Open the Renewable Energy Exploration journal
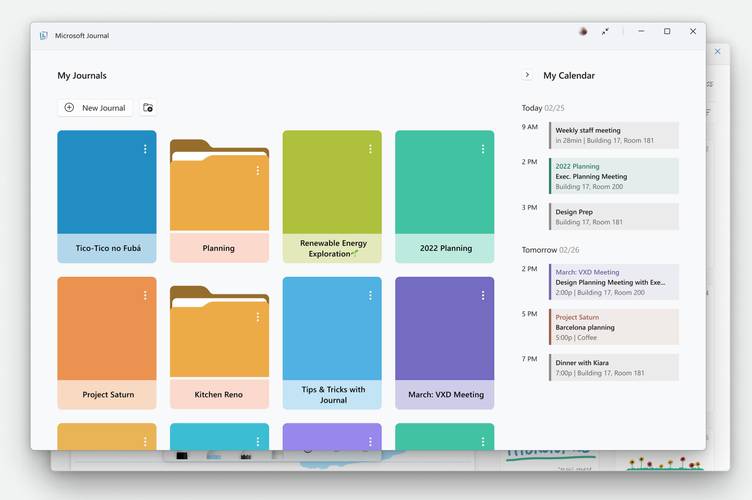Image resolution: width=752 pixels, height=500 pixels. pyautogui.click(x=332, y=197)
